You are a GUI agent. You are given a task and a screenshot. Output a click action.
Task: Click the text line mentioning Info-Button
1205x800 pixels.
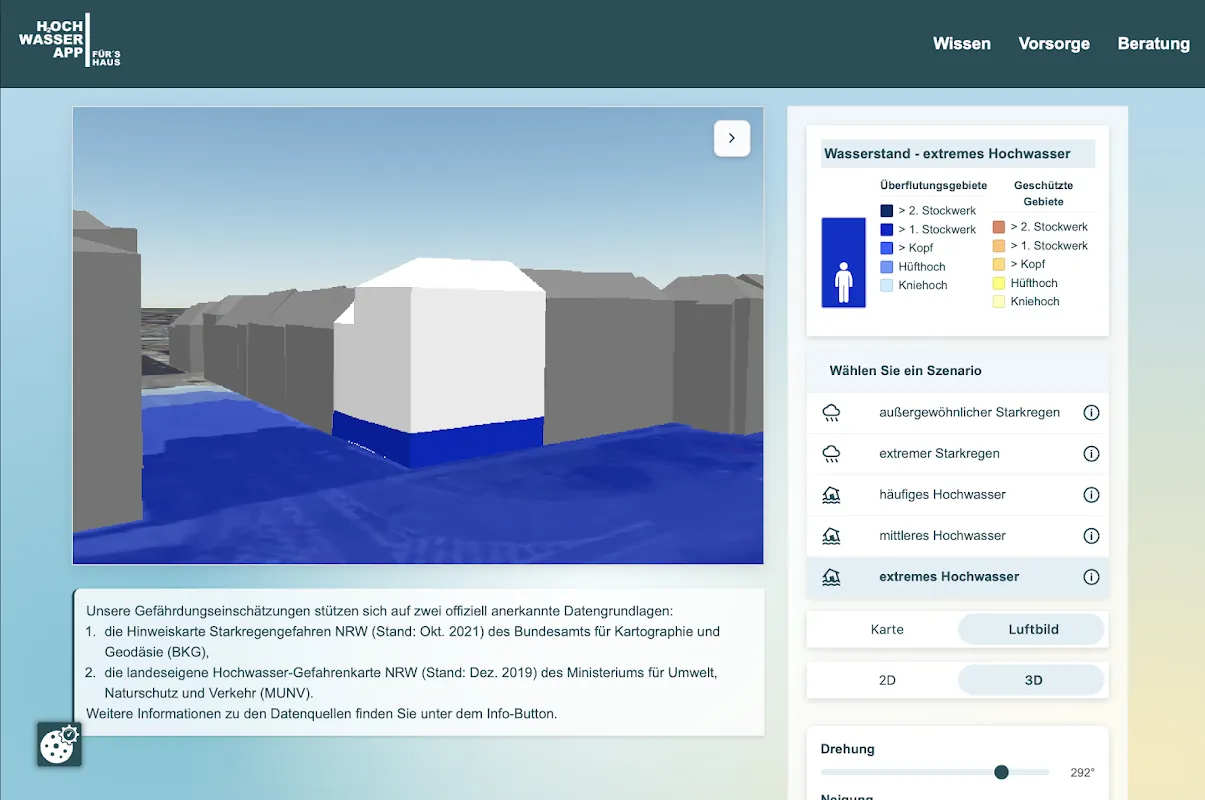321,713
